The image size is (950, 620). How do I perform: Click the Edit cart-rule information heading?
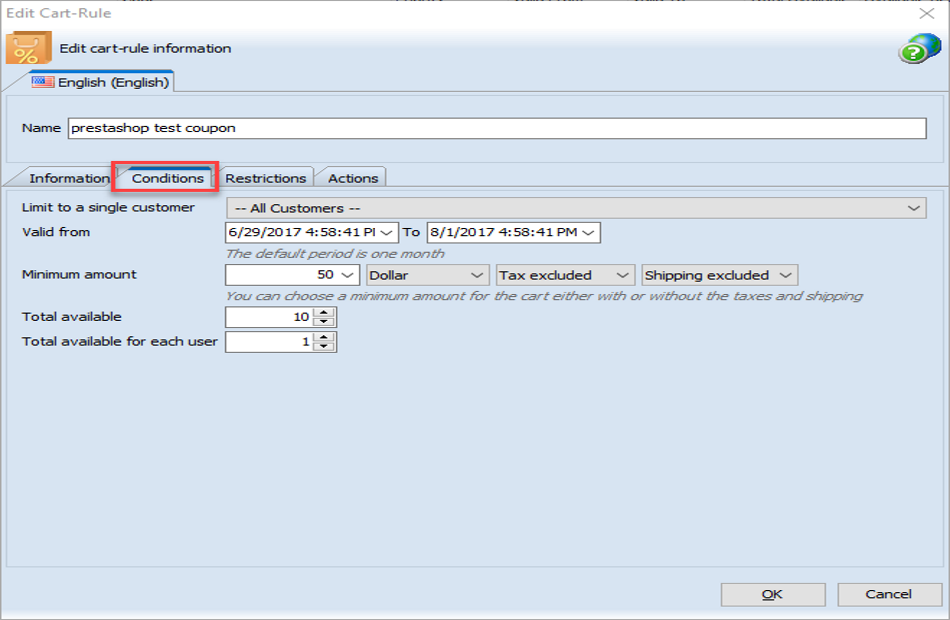[145, 48]
